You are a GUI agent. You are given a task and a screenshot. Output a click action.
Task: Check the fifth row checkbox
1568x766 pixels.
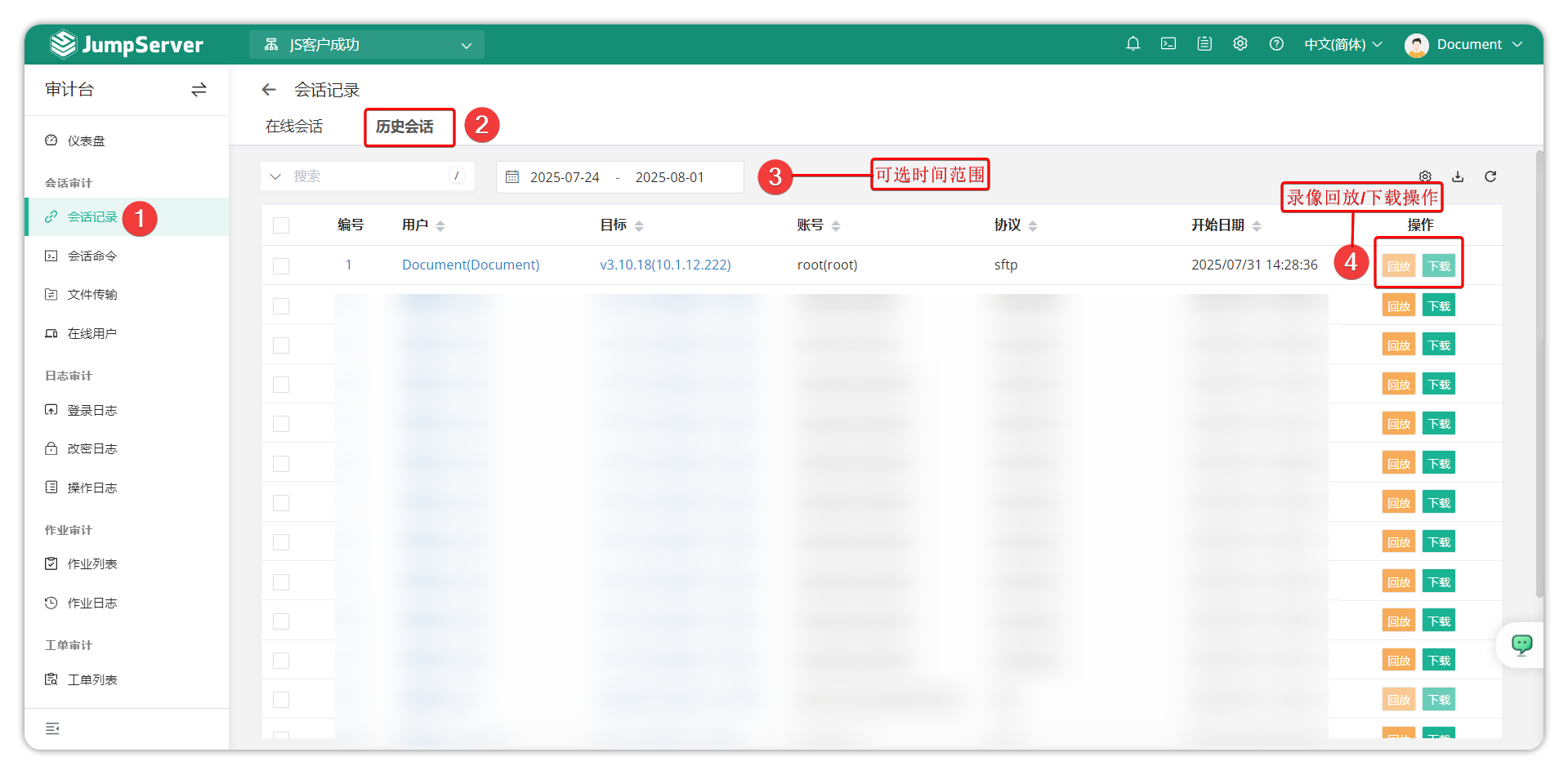click(x=281, y=424)
